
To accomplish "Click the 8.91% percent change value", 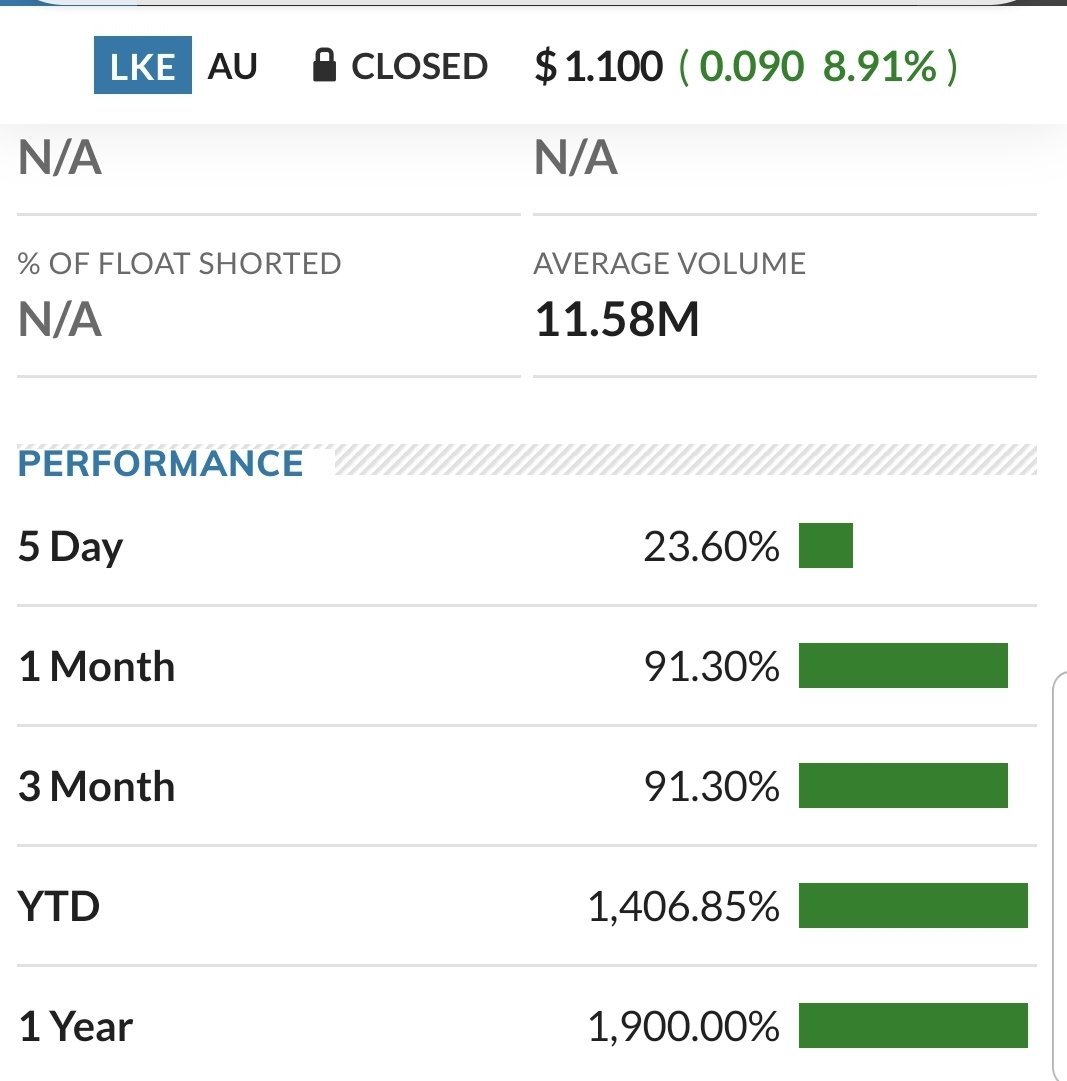I will (x=880, y=67).
